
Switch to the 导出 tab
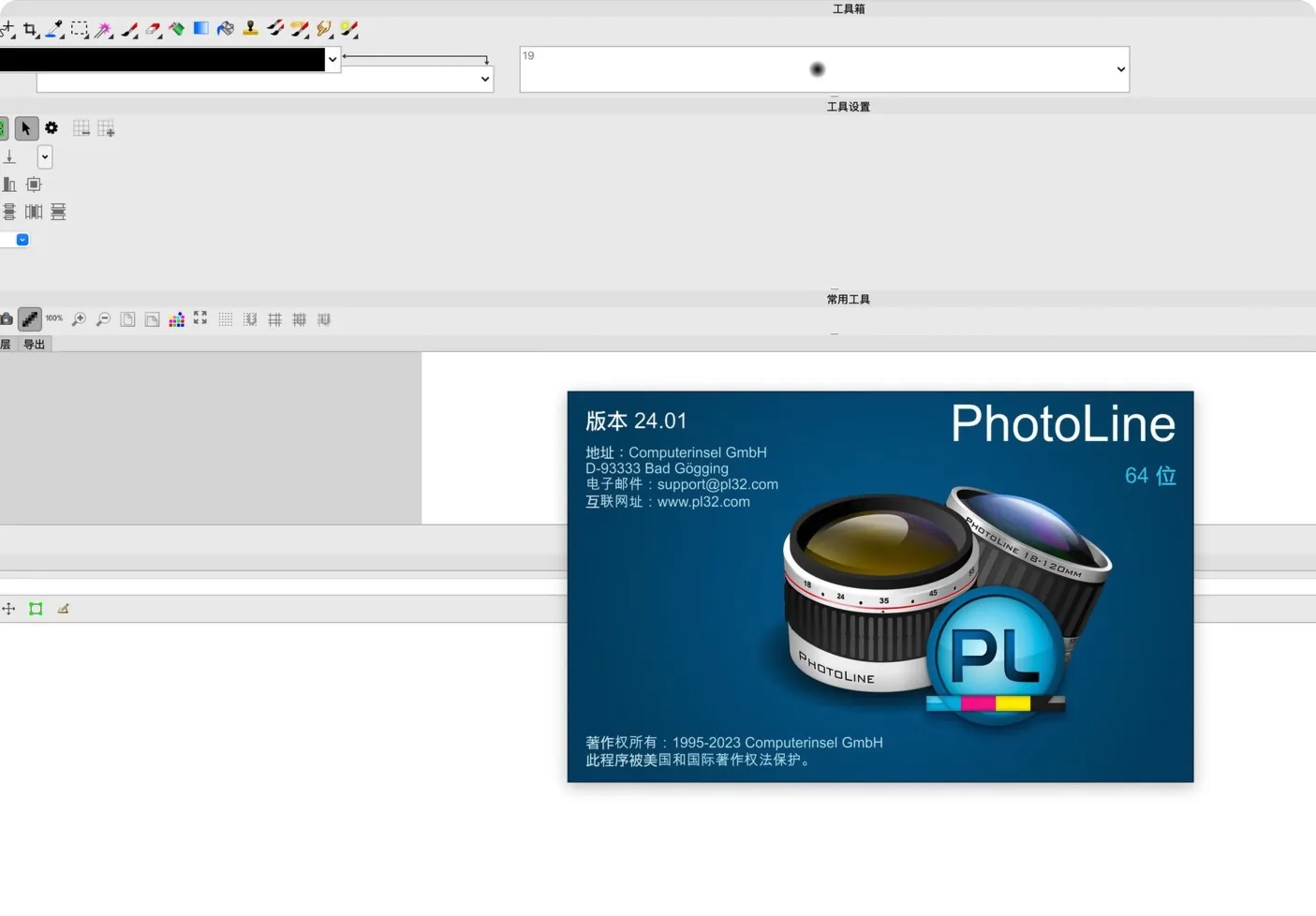34,344
